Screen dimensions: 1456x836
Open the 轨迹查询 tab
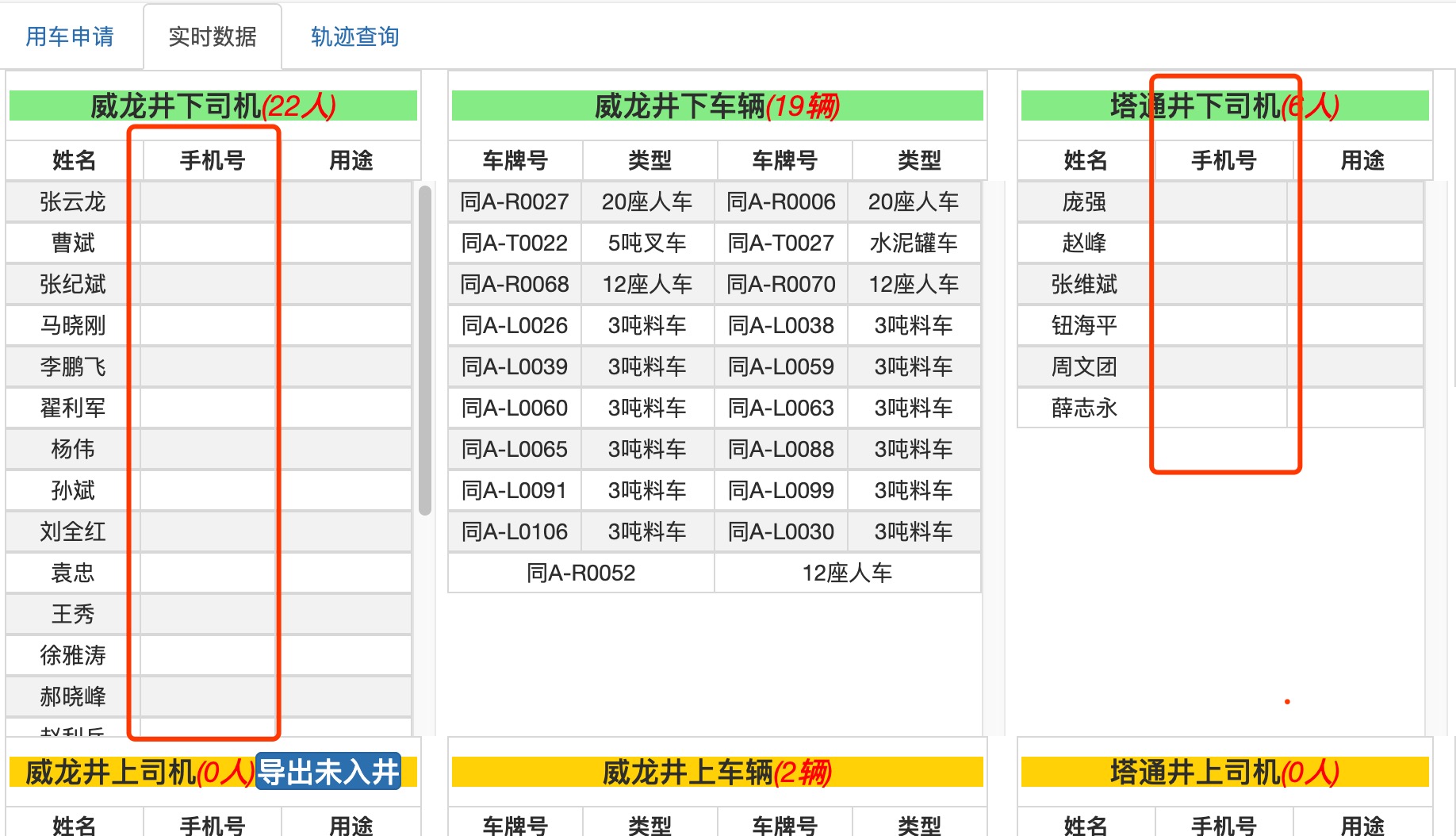[354, 36]
